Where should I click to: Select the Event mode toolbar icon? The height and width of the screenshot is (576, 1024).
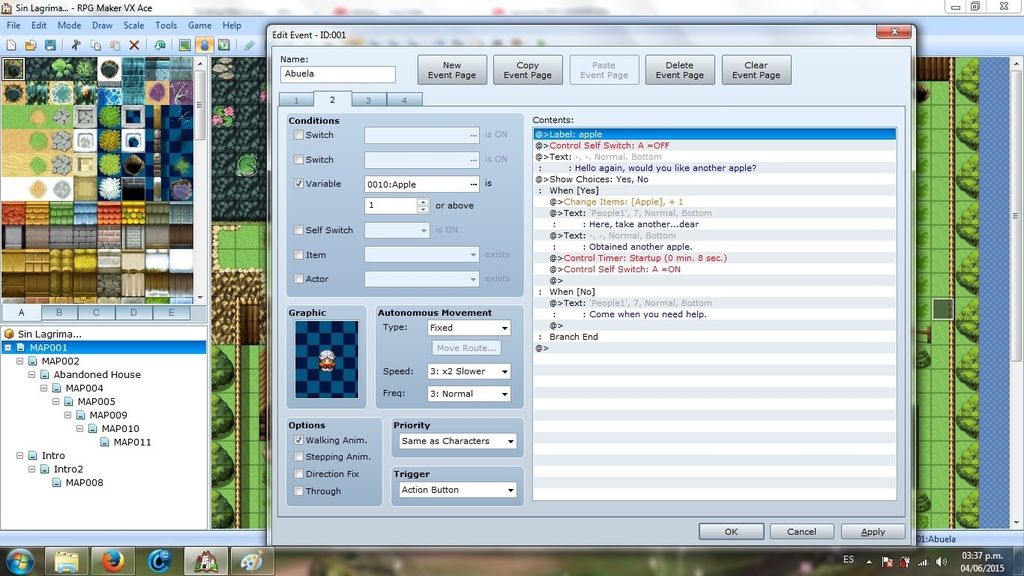(205, 45)
